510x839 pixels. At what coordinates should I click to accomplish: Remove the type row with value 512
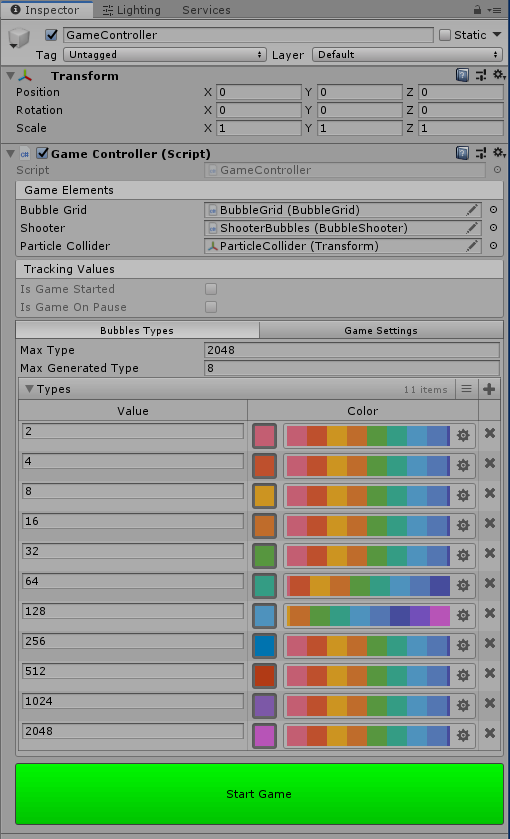pyautogui.click(x=490, y=673)
